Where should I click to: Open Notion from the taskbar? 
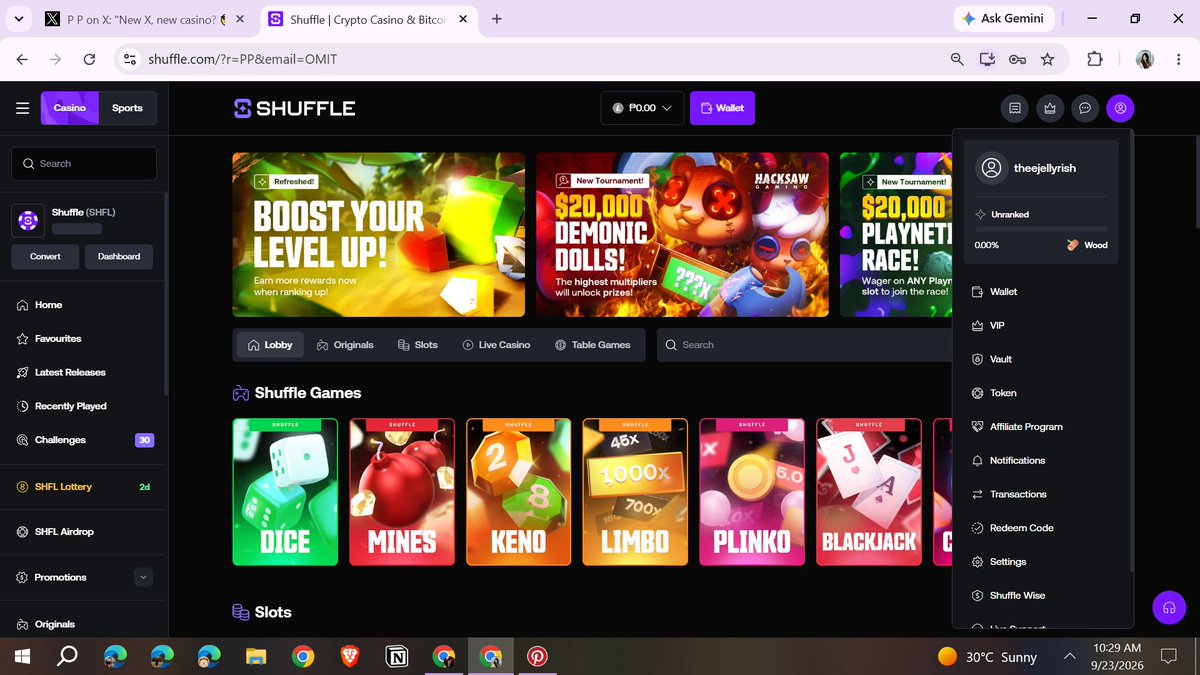[x=397, y=656]
